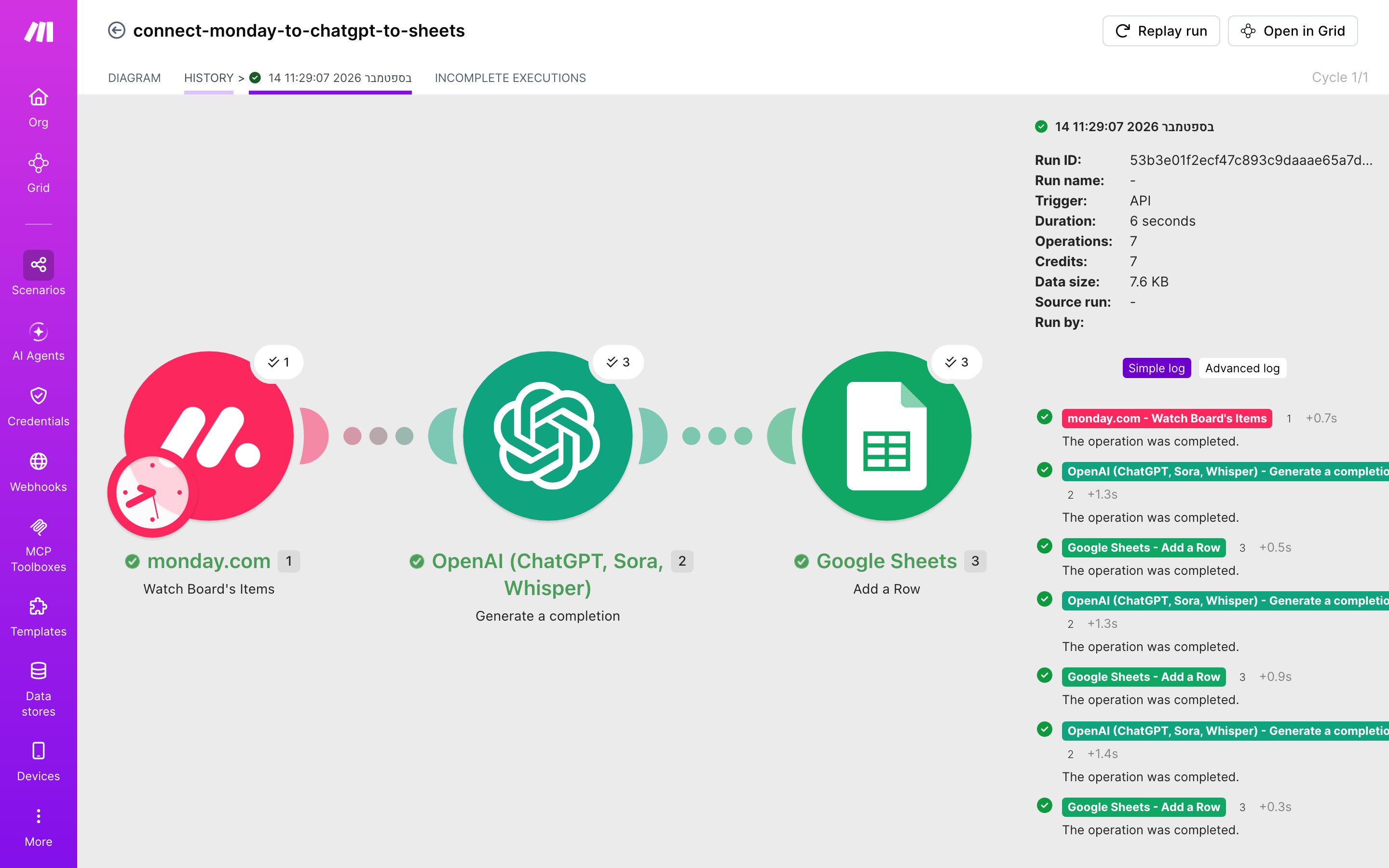Open MCP Toolboxes in the sidebar
Image resolution: width=1389 pixels, height=868 pixels.
pyautogui.click(x=39, y=545)
